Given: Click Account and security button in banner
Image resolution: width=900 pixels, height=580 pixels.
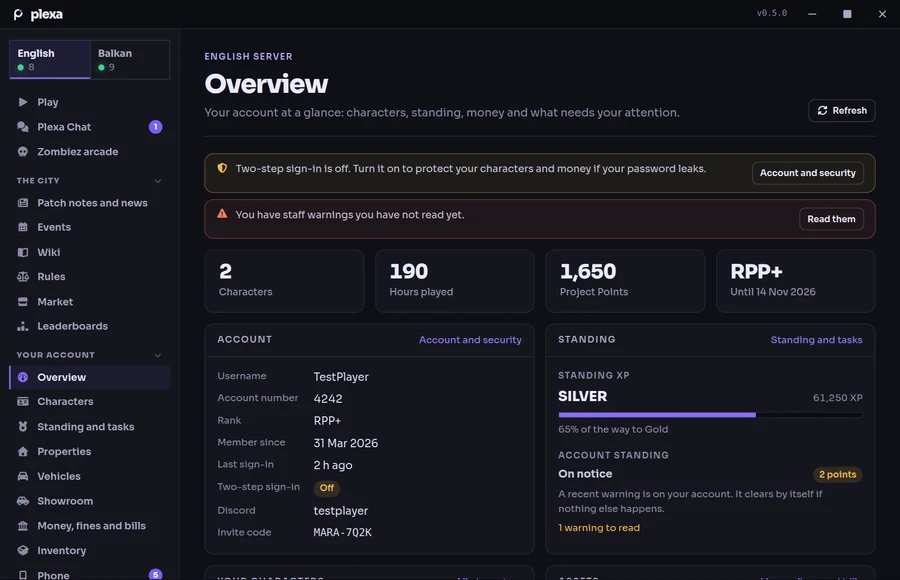Looking at the screenshot, I should (x=808, y=173).
